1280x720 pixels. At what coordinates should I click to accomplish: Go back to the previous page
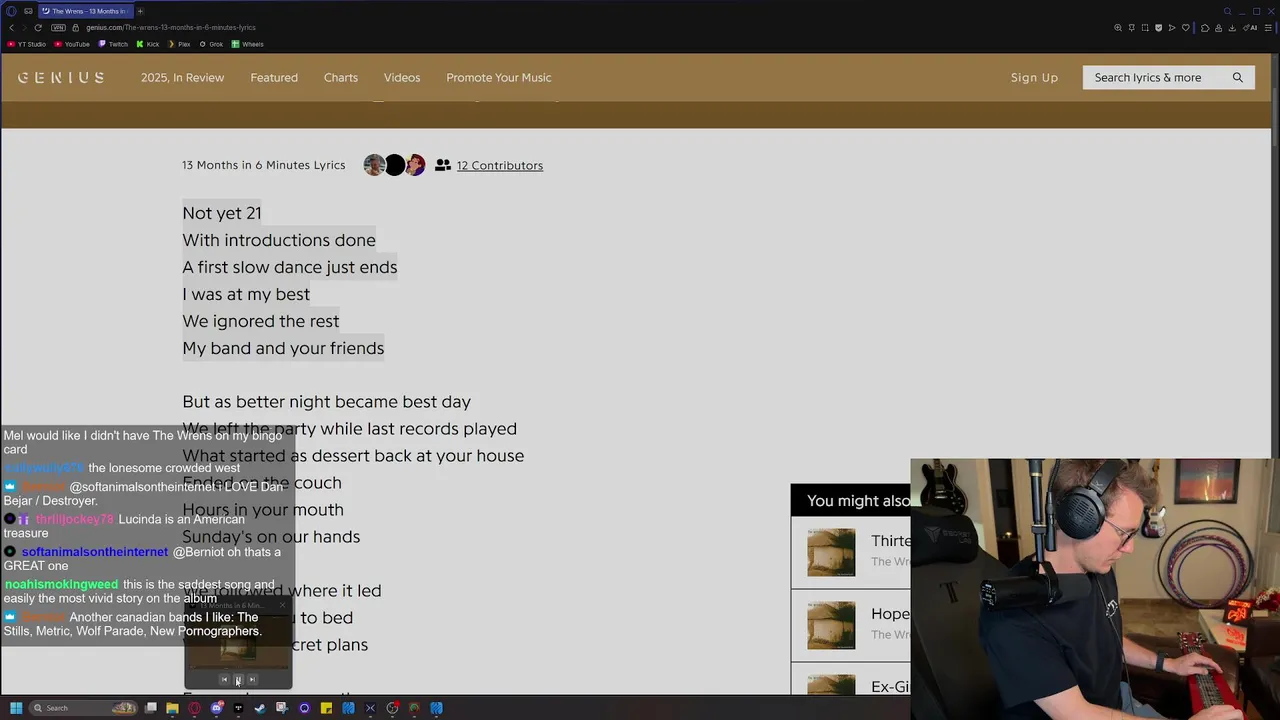[x=11, y=28]
